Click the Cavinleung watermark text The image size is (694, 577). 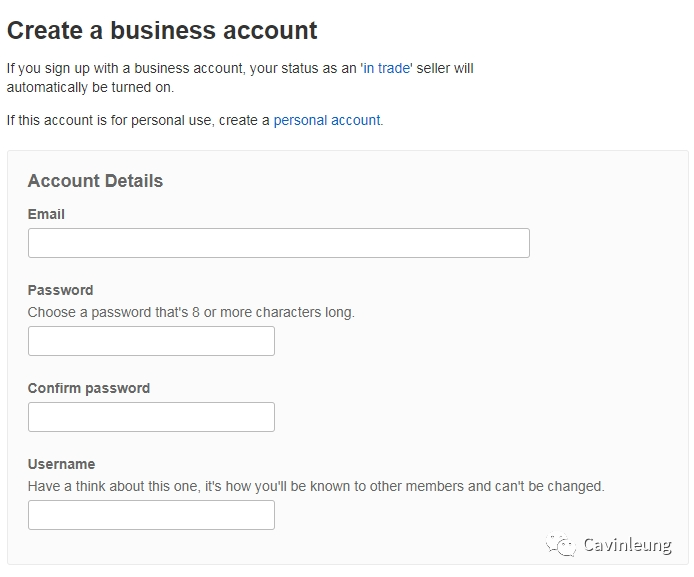(x=628, y=546)
